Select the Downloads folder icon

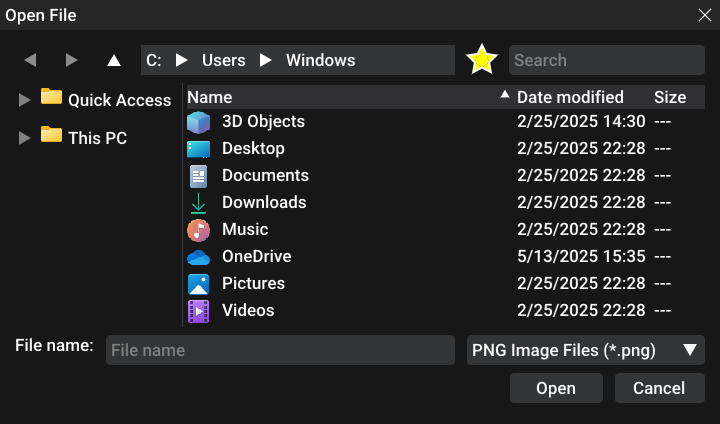click(x=199, y=203)
